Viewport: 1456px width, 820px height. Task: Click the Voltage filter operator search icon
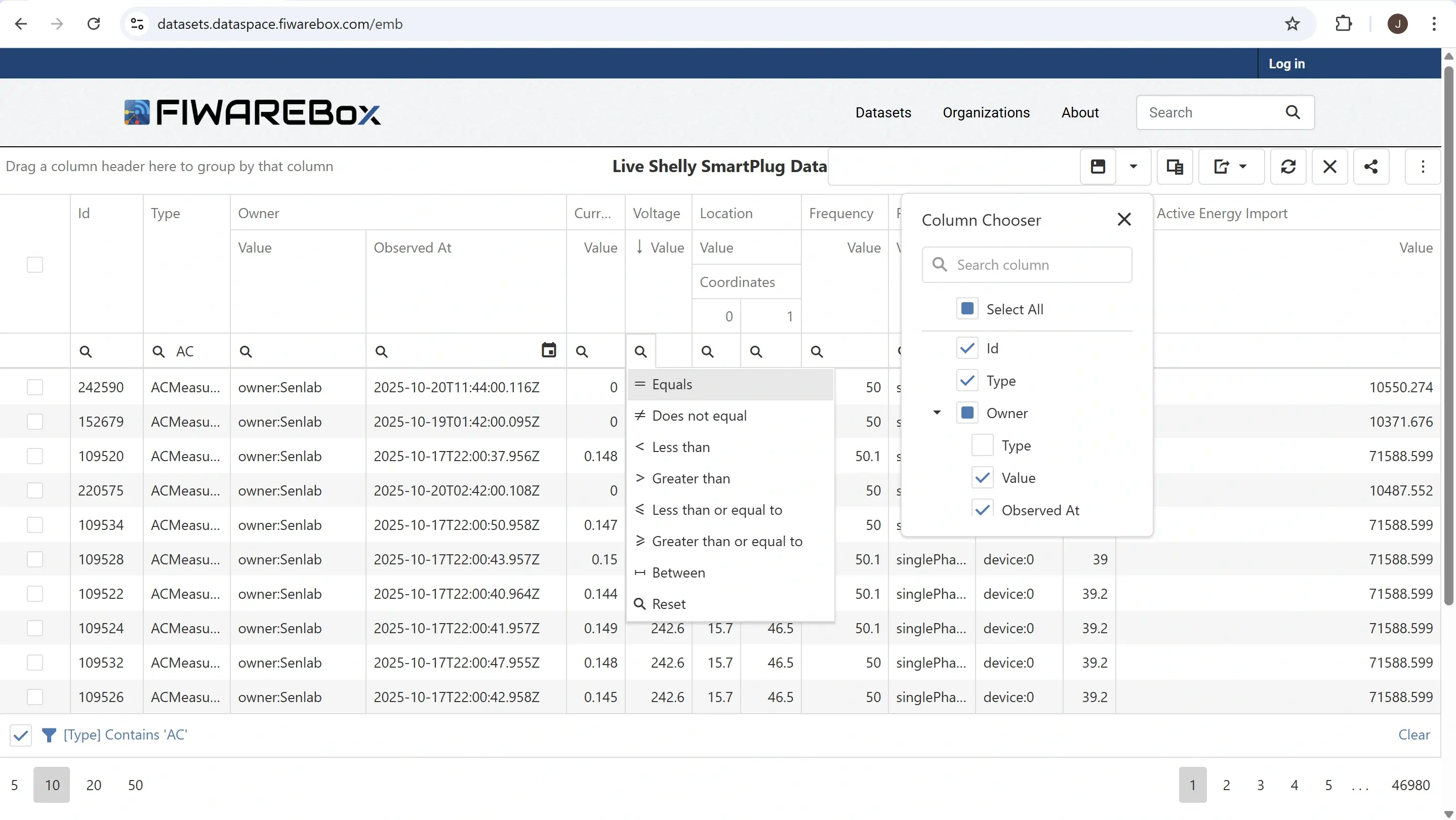(640, 351)
